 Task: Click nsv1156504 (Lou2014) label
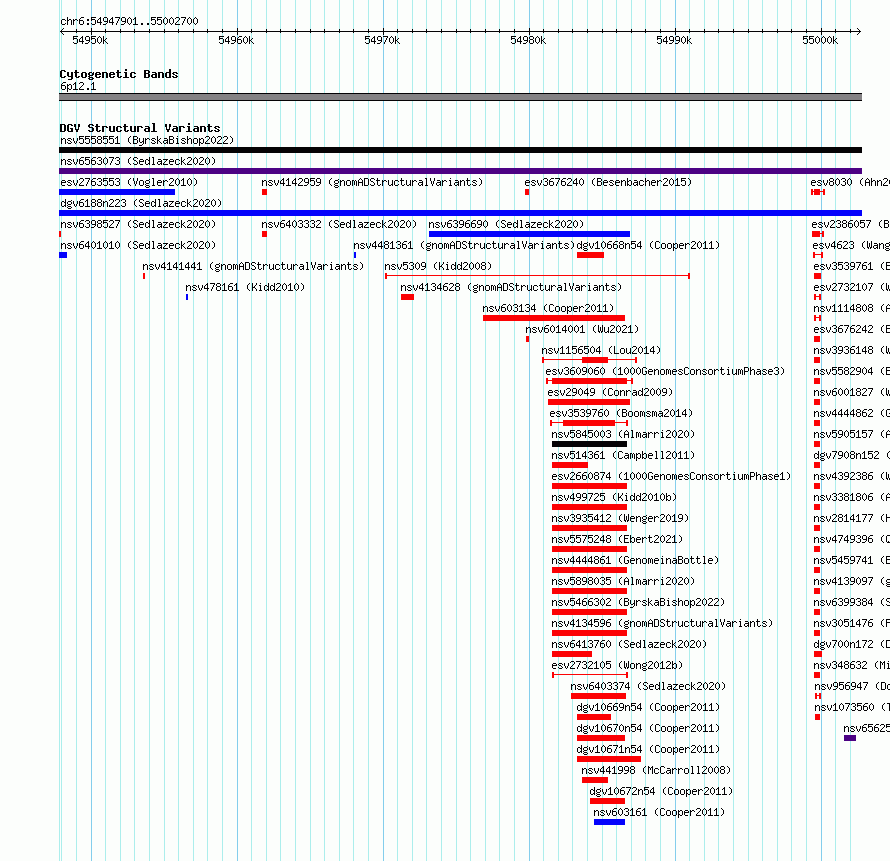coord(601,350)
